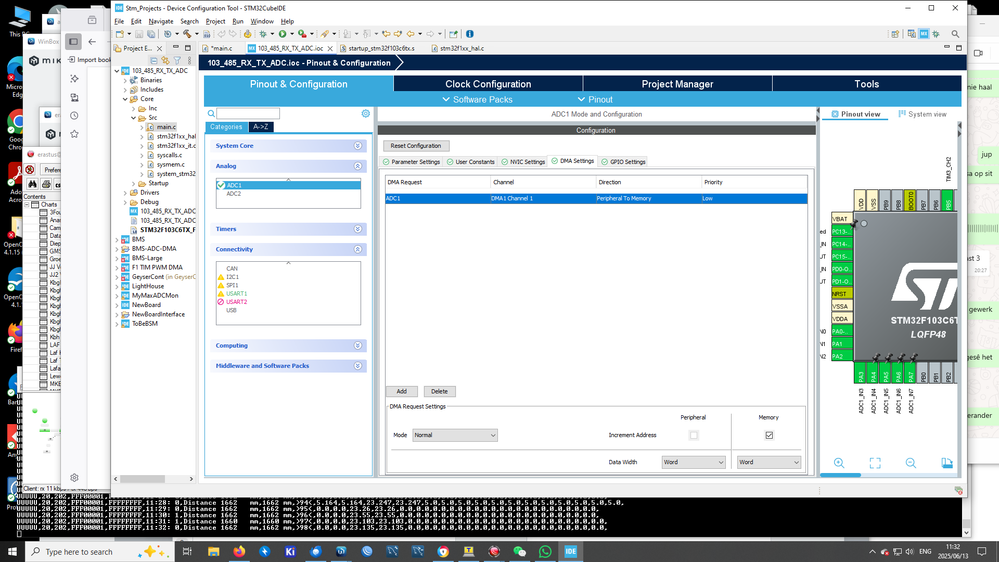Switch to the NVIC Settings tab
999x562 pixels.
(523, 162)
